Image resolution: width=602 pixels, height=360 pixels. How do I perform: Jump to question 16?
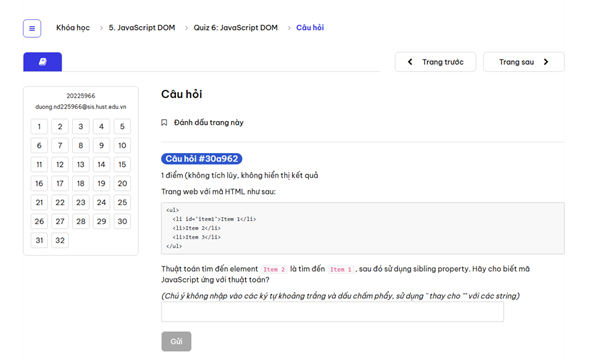(x=39, y=183)
